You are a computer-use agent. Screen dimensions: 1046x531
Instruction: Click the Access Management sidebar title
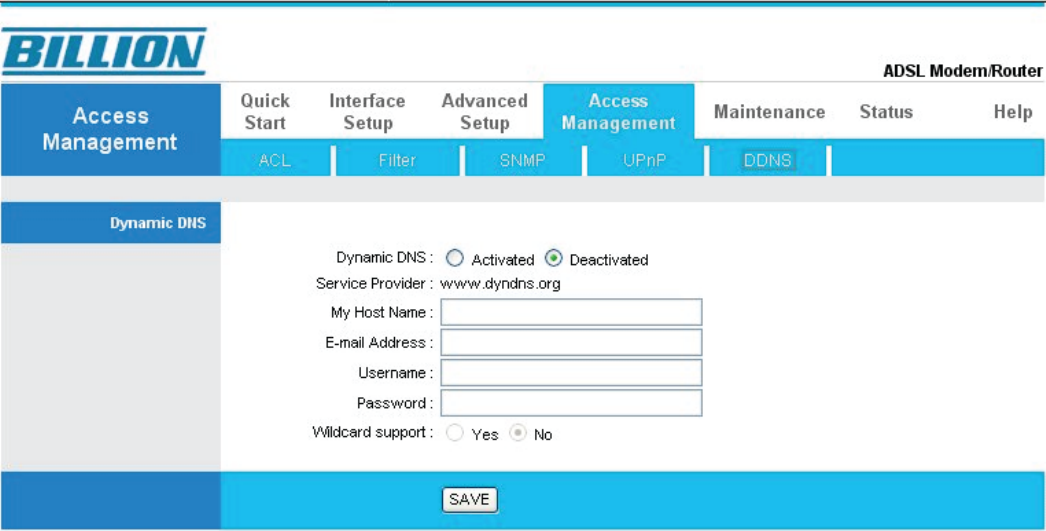click(x=110, y=129)
